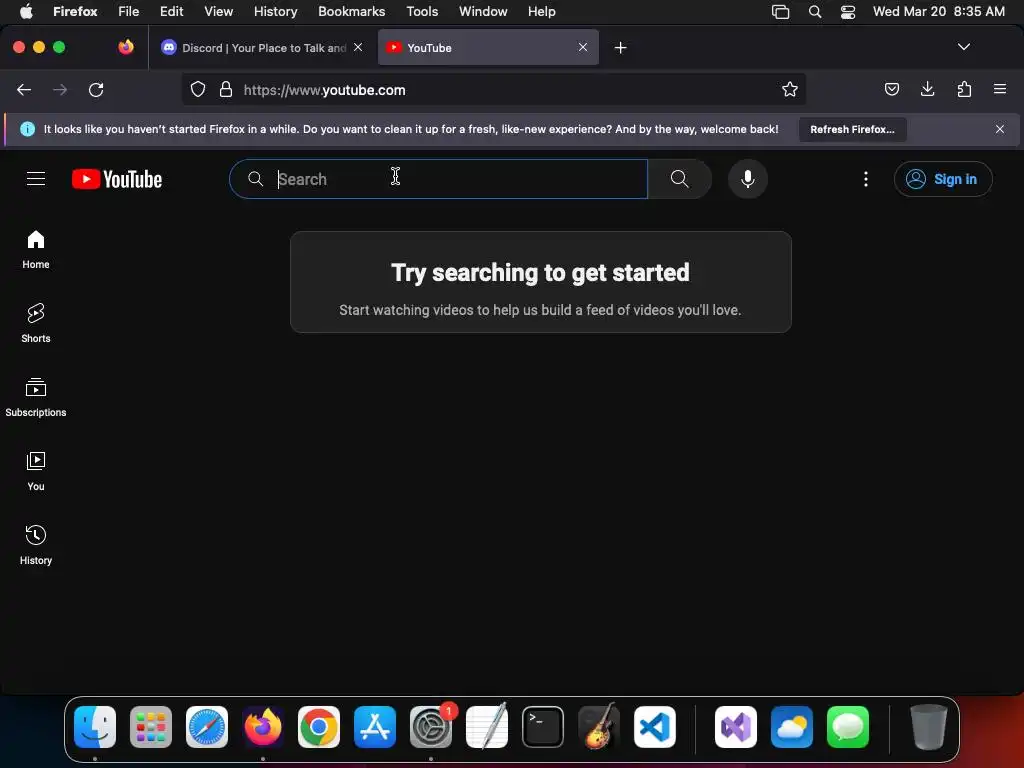Launch Google Chrome from the Dock

319,727
